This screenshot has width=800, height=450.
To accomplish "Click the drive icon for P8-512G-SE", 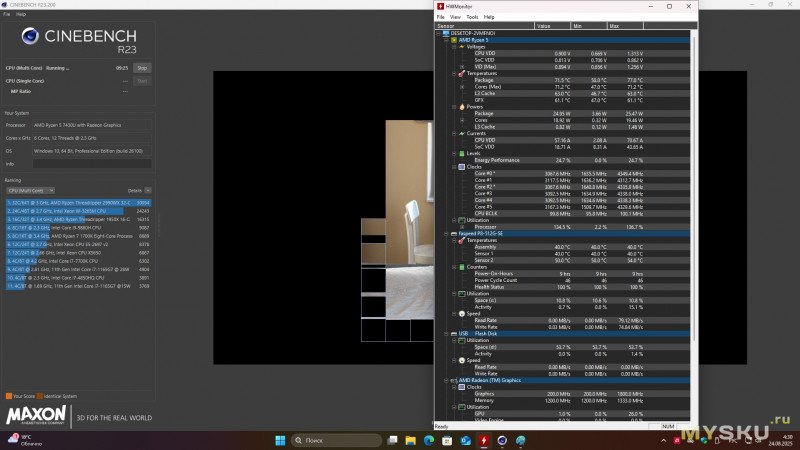I will tap(454, 234).
